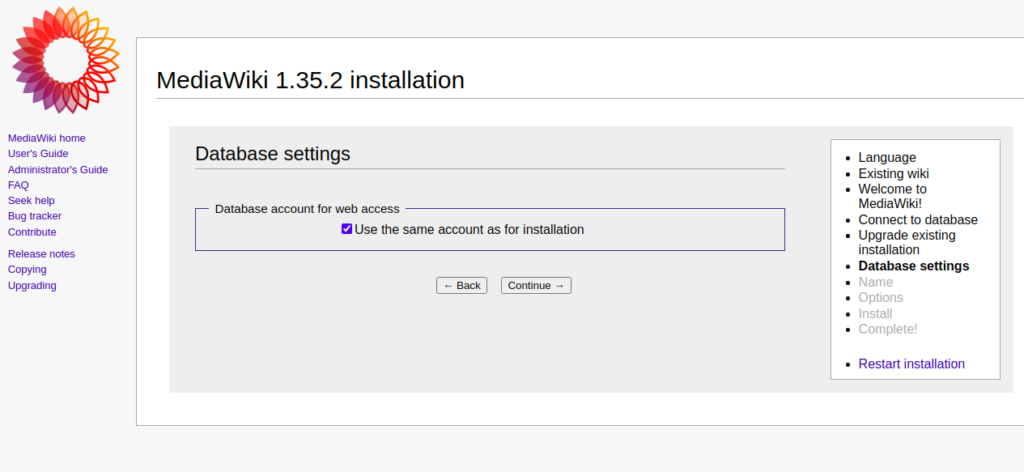Click the MediaWiki sunflower logo
This screenshot has height=472, width=1024.
[65, 60]
